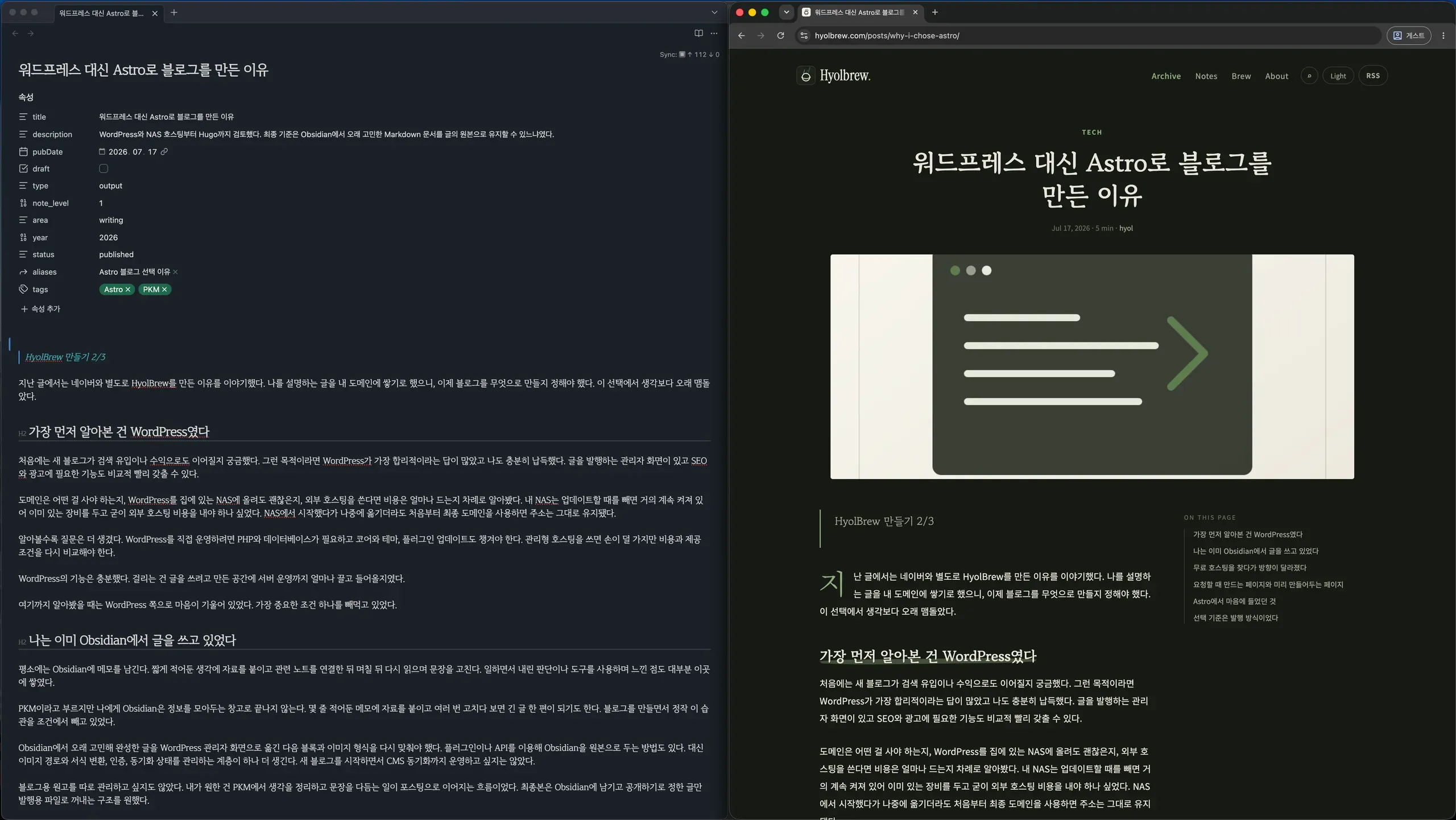Click the draft property icon

pos(23,168)
